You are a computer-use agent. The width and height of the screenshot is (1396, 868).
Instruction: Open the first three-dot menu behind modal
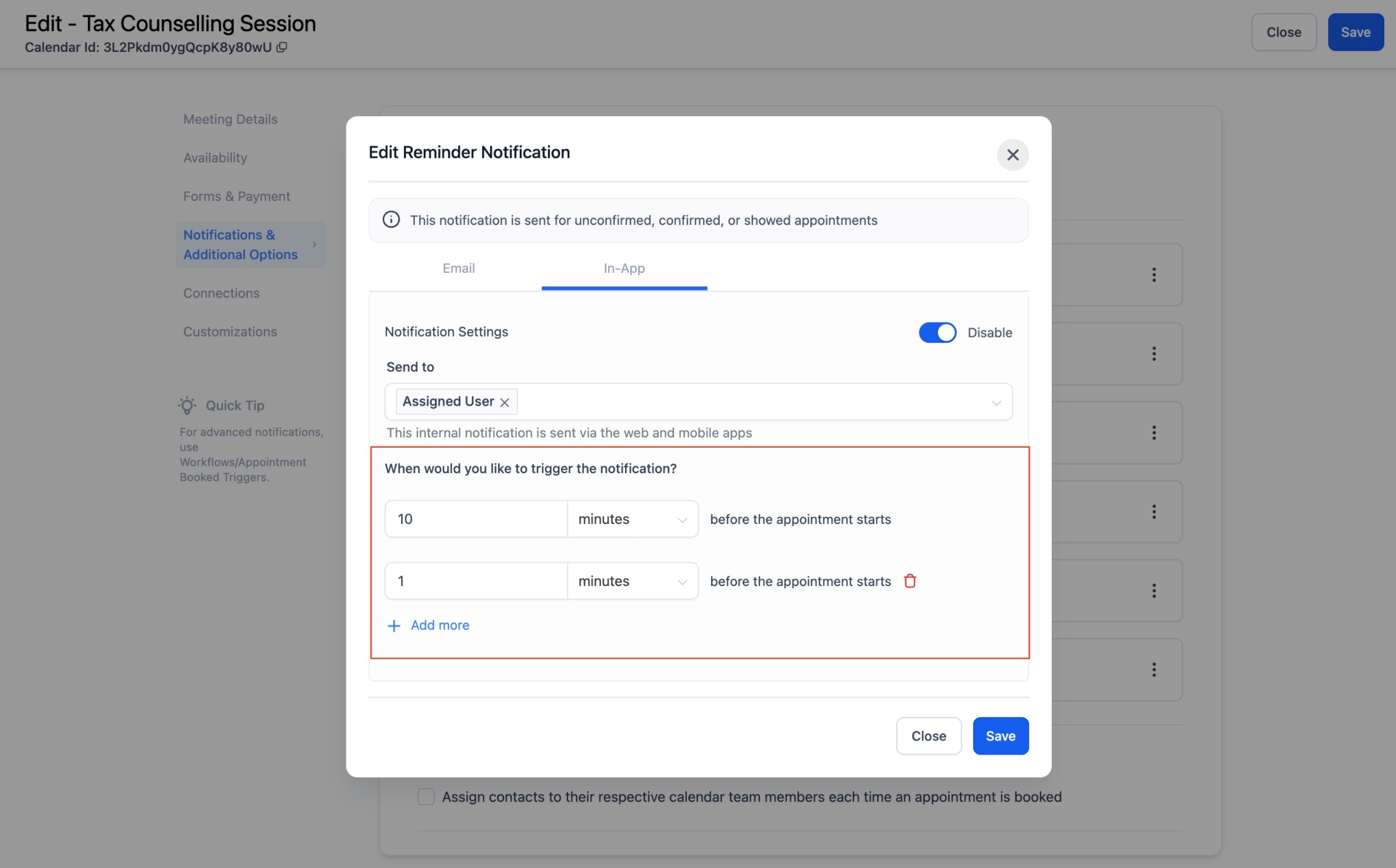pyautogui.click(x=1154, y=275)
